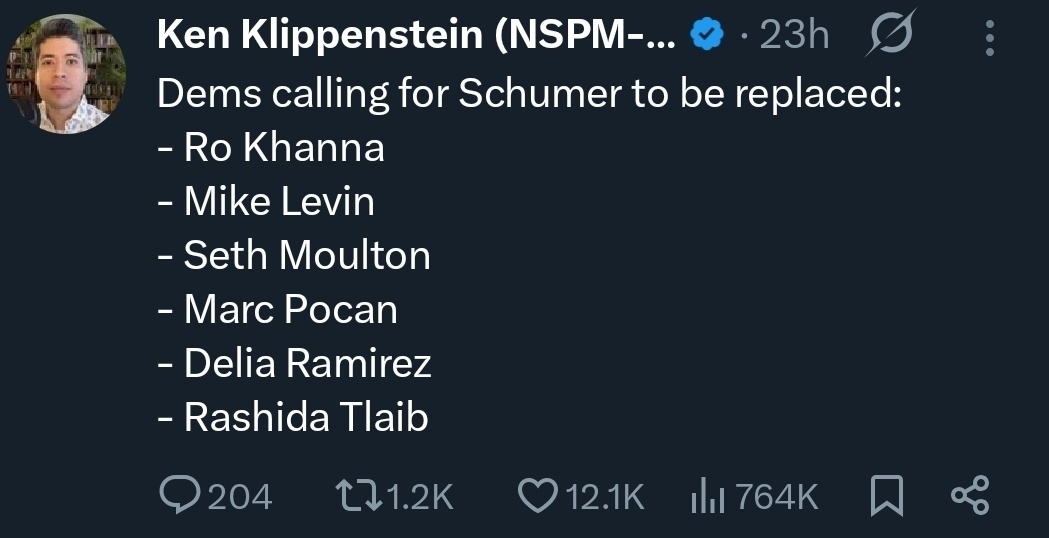
Task: Click the 12.1K likes count
Action: tap(606, 497)
